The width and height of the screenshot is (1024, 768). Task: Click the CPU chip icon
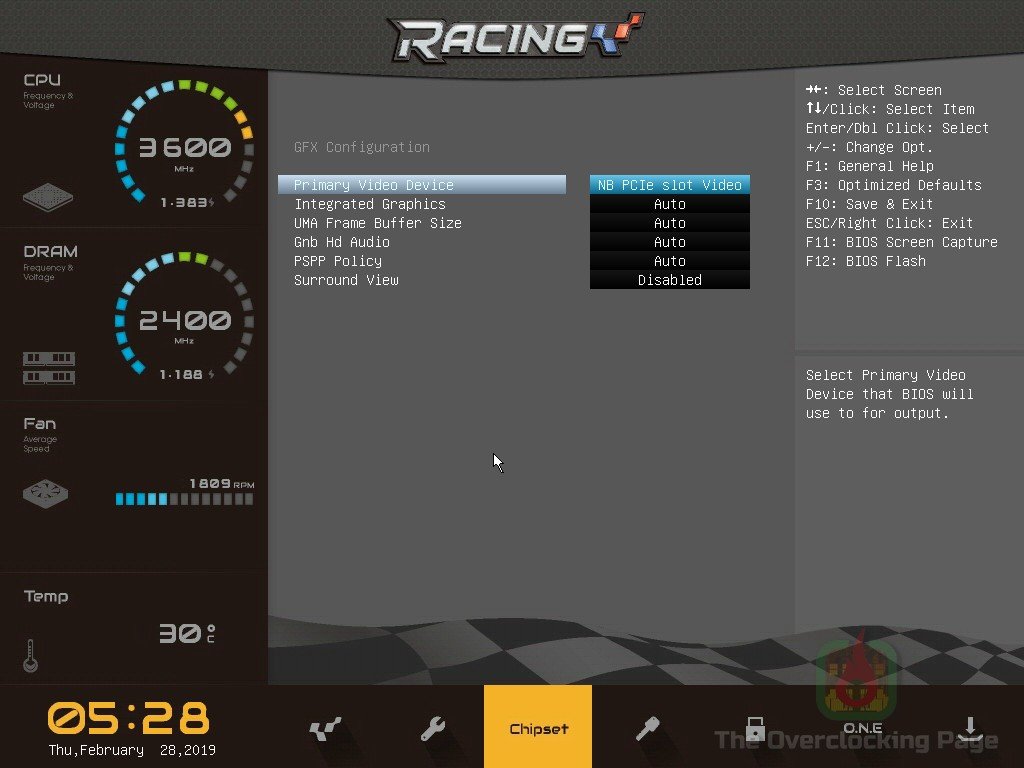pos(48,196)
